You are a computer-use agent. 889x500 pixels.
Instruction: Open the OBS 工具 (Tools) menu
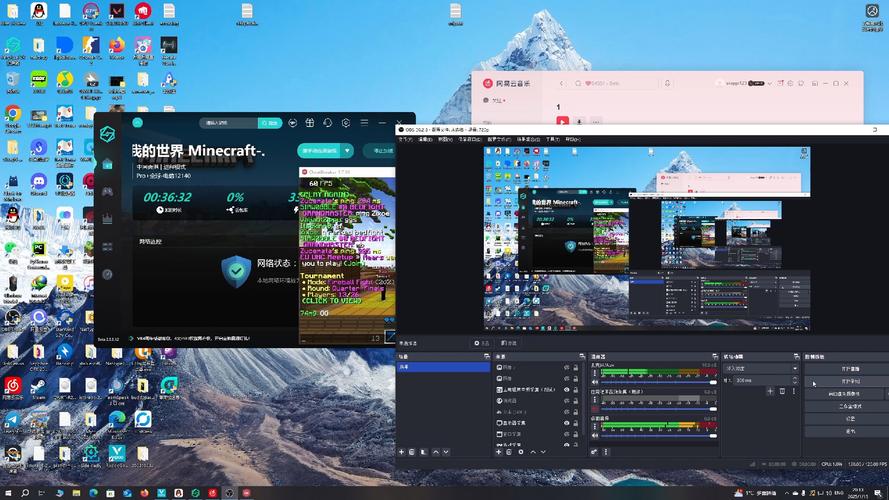[553, 139]
